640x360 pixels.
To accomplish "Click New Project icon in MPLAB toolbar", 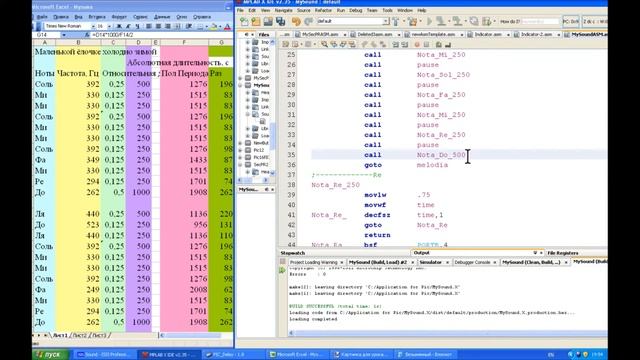I will 256,21.
